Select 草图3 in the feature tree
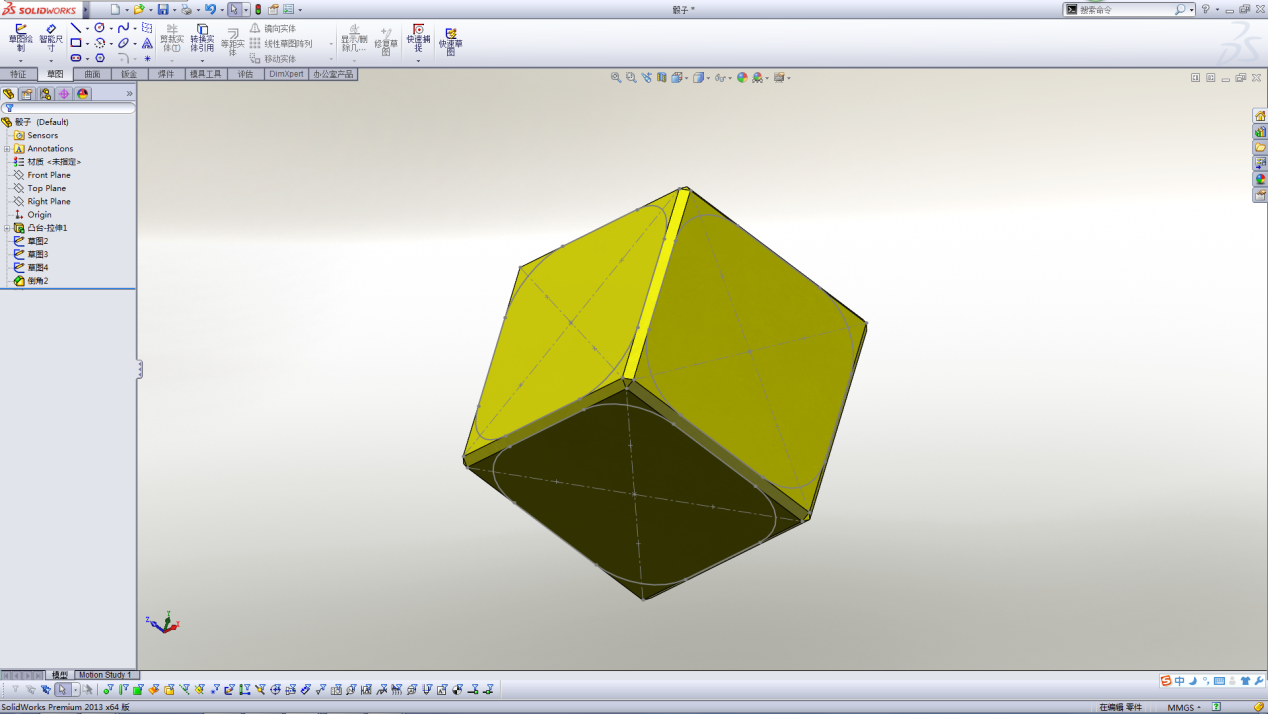The image size is (1268, 714). [x=37, y=255]
